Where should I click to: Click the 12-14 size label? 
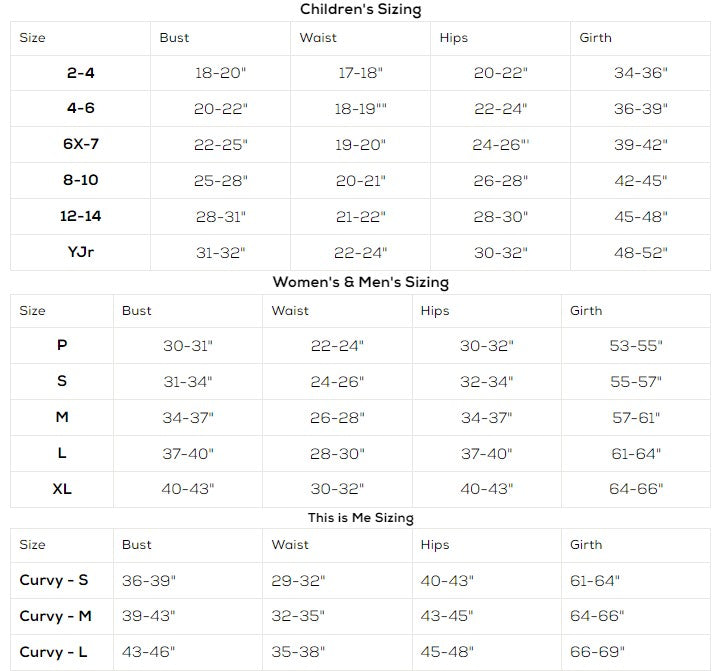click(81, 216)
